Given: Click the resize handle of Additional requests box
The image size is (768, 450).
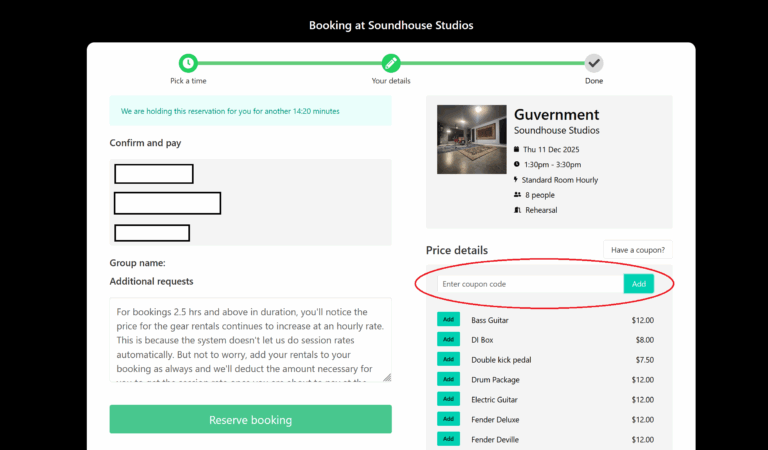Looking at the screenshot, I should tap(387, 377).
